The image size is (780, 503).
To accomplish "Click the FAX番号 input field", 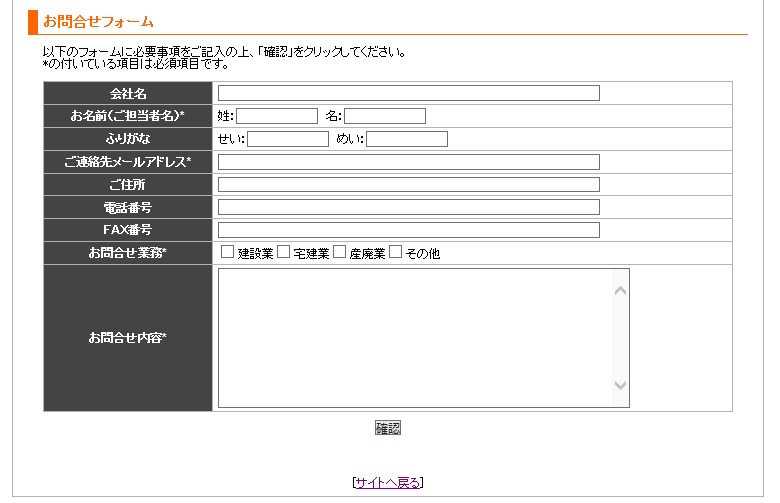I will (408, 230).
